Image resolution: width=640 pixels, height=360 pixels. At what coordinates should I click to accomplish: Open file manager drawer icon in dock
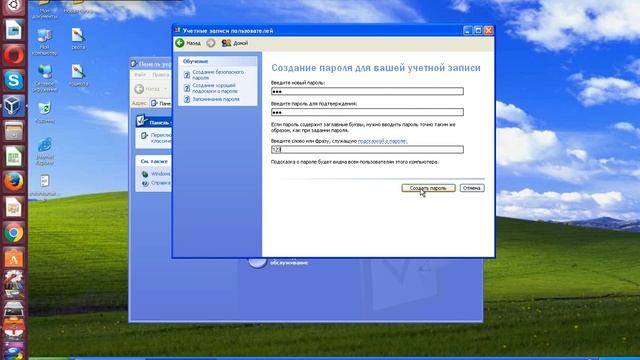point(13,131)
